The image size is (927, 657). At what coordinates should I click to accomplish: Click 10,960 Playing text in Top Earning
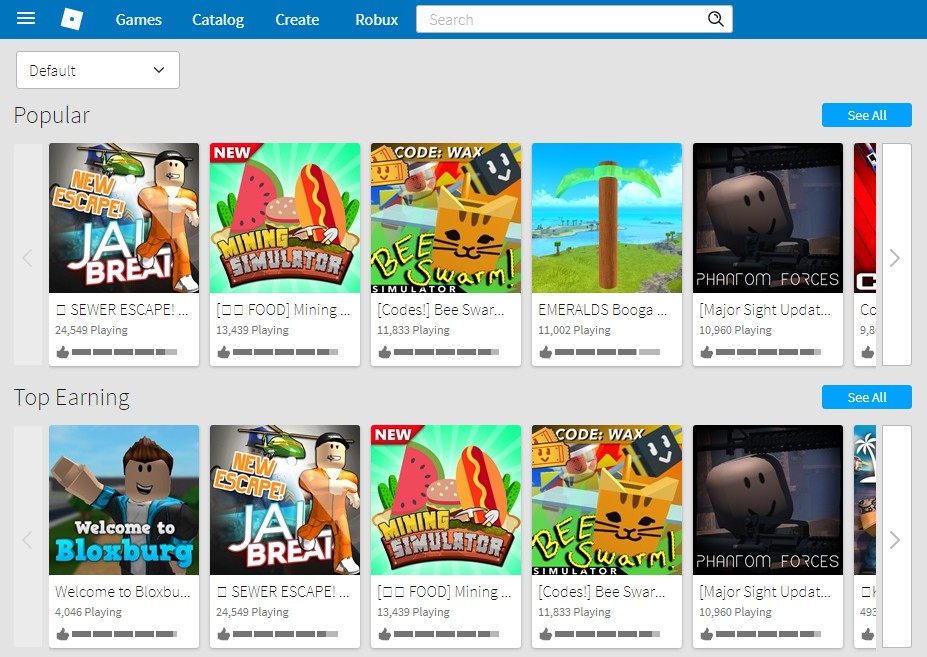(735, 612)
